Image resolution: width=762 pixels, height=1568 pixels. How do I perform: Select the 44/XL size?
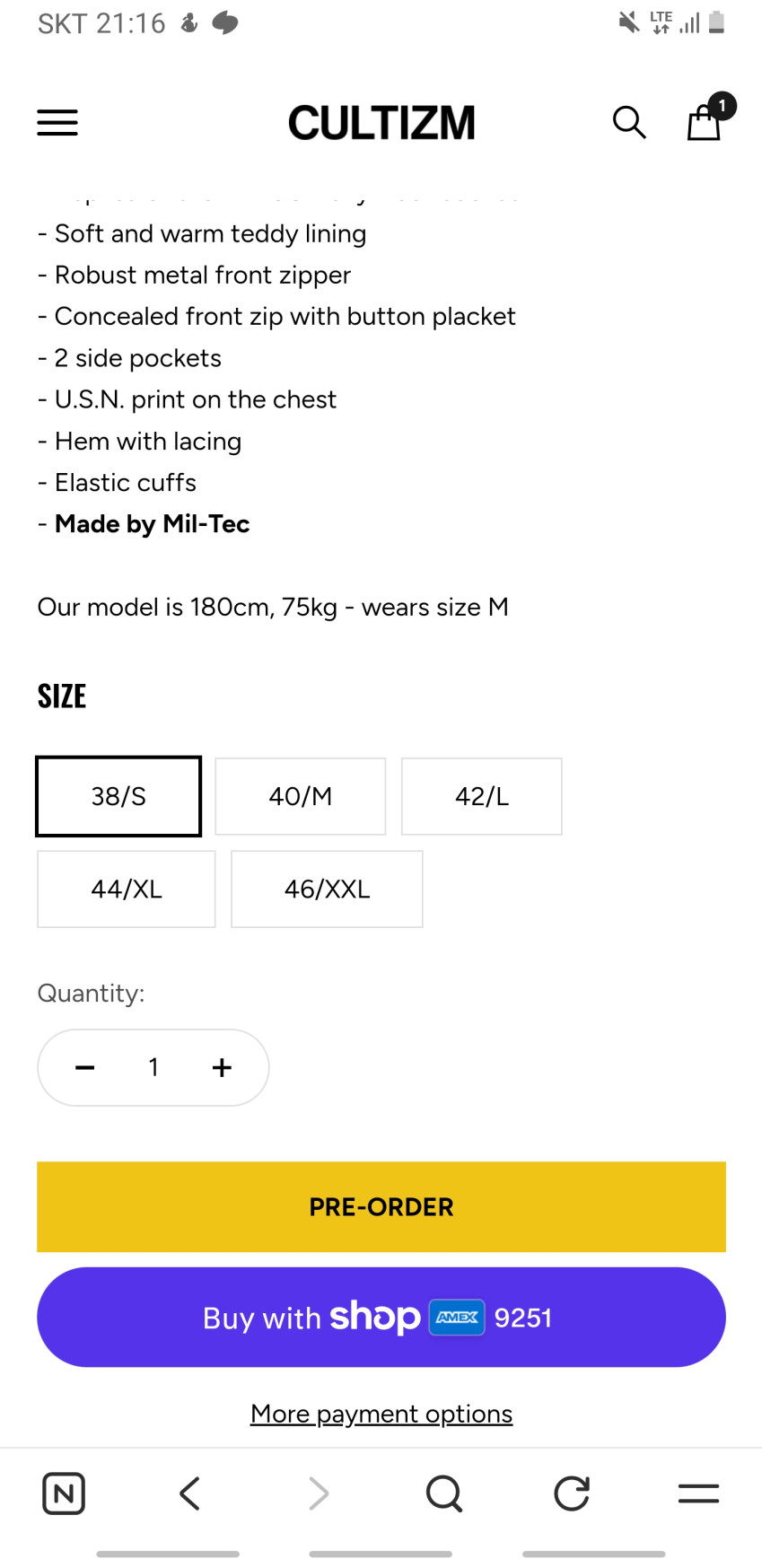[127, 889]
